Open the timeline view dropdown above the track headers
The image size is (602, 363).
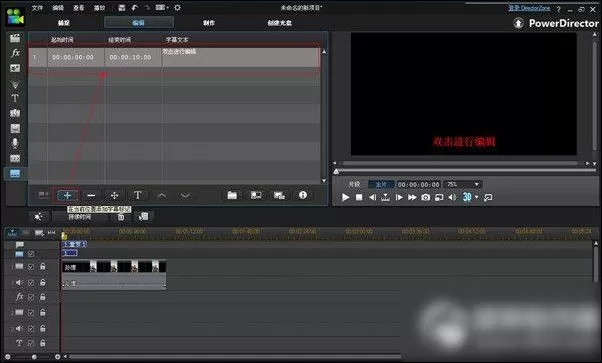pyautogui.click(x=12, y=232)
